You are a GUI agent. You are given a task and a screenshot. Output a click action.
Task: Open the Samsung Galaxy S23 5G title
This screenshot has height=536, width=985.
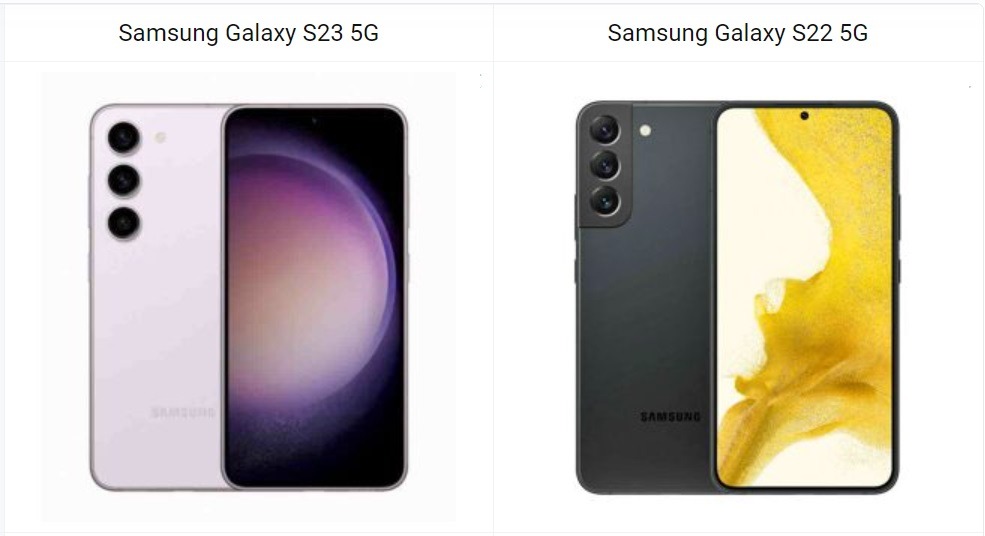tap(248, 33)
